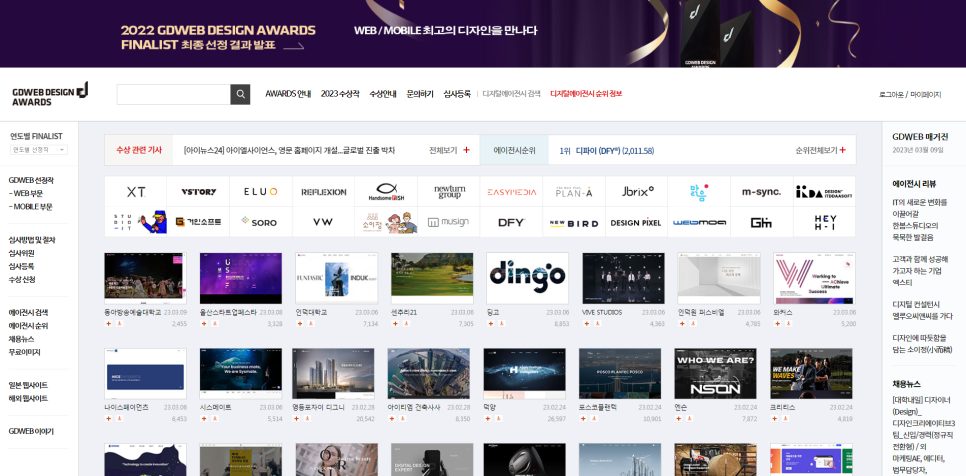Open 심사방법 및 절차 in the sidebar
This screenshot has width=966, height=476.
pyautogui.click(x=31, y=240)
